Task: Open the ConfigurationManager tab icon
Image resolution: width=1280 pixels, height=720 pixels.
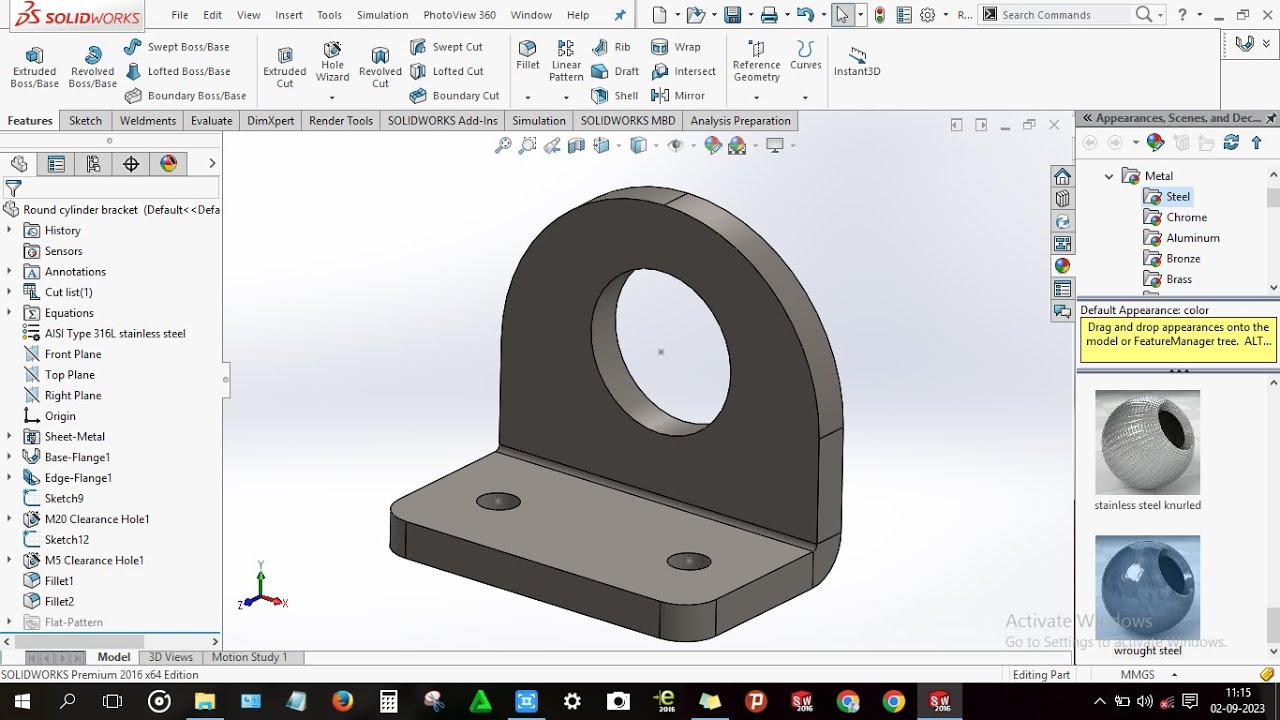Action: click(x=93, y=164)
